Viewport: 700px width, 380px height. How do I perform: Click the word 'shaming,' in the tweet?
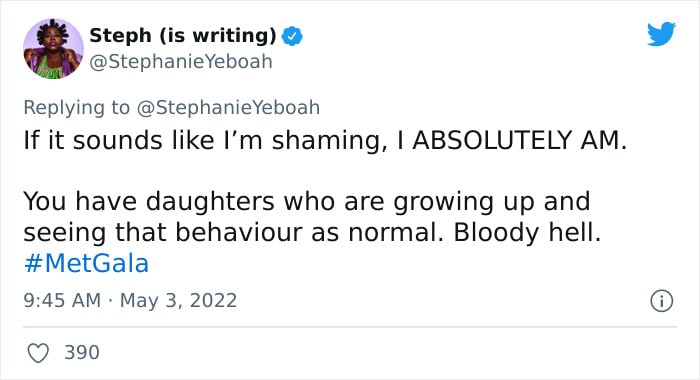pyautogui.click(x=329, y=141)
